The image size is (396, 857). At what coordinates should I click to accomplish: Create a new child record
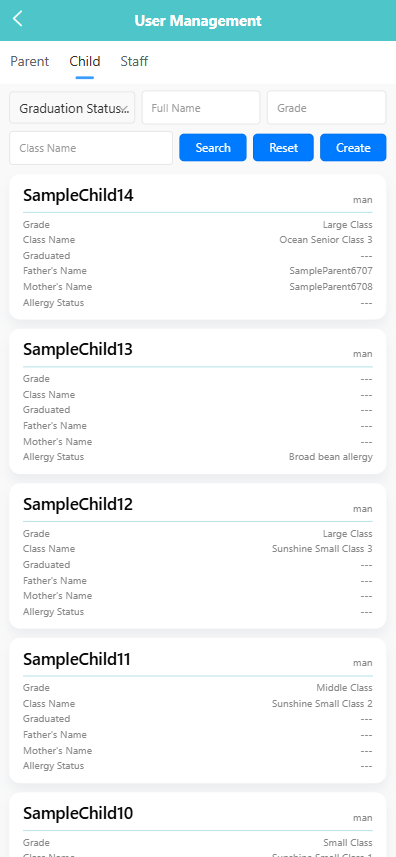tap(353, 148)
